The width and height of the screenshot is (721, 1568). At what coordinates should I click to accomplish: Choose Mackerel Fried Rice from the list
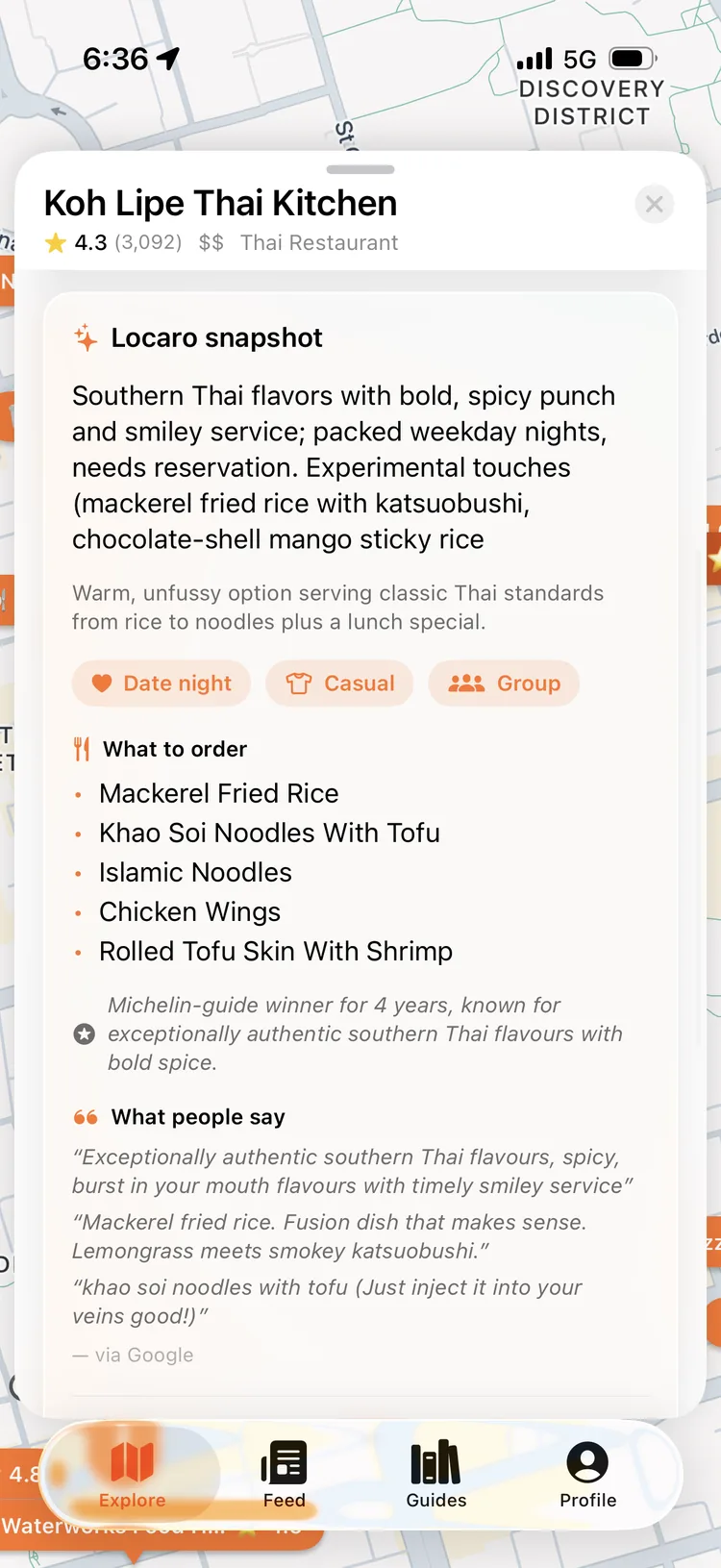[219, 793]
